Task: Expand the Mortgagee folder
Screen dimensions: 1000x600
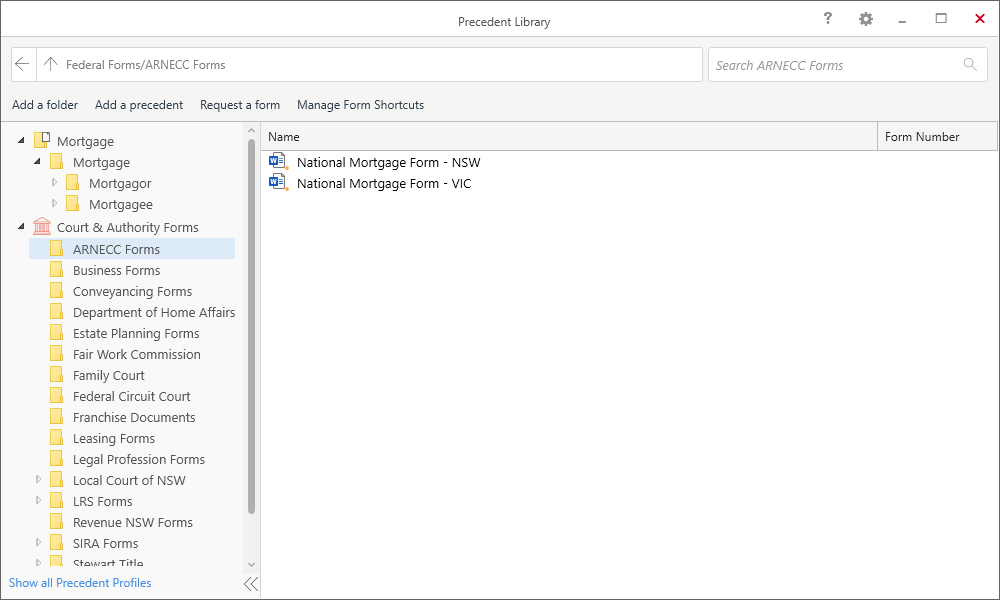Action: click(54, 203)
